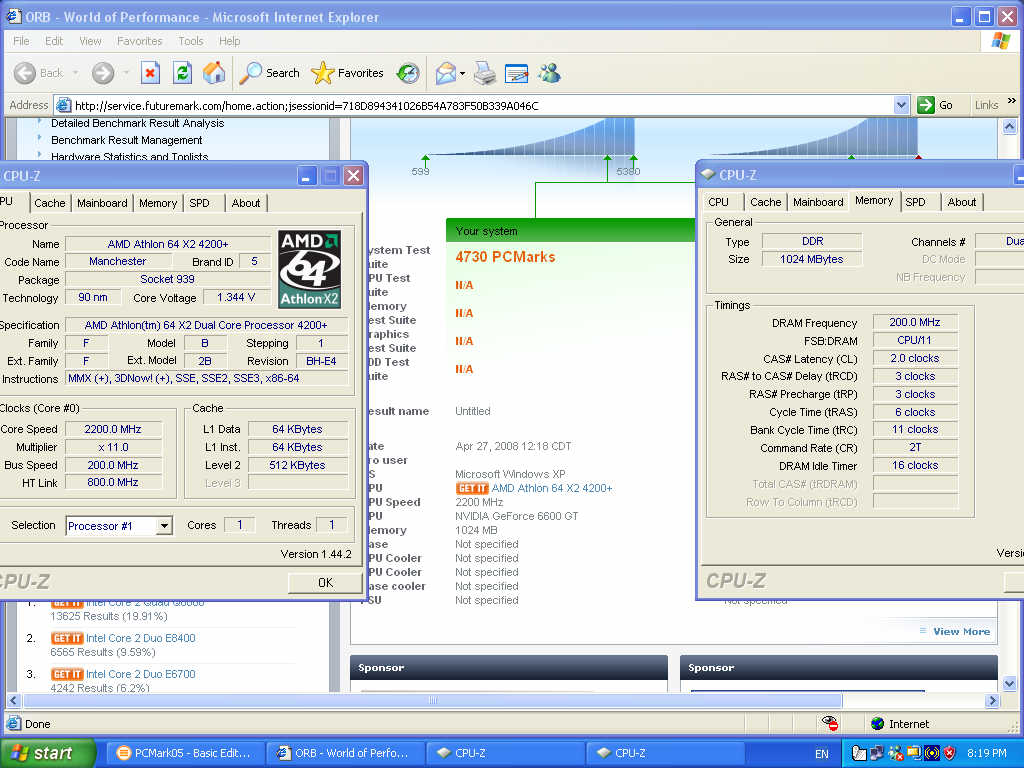Switch to Cache tab in left CPU-Z
The width and height of the screenshot is (1024, 768).
click(50, 203)
